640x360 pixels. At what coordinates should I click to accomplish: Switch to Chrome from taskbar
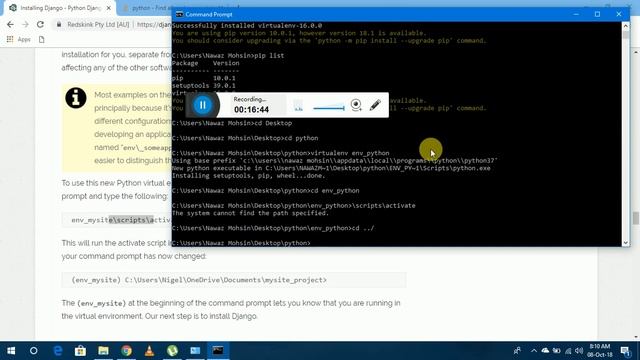127,351
